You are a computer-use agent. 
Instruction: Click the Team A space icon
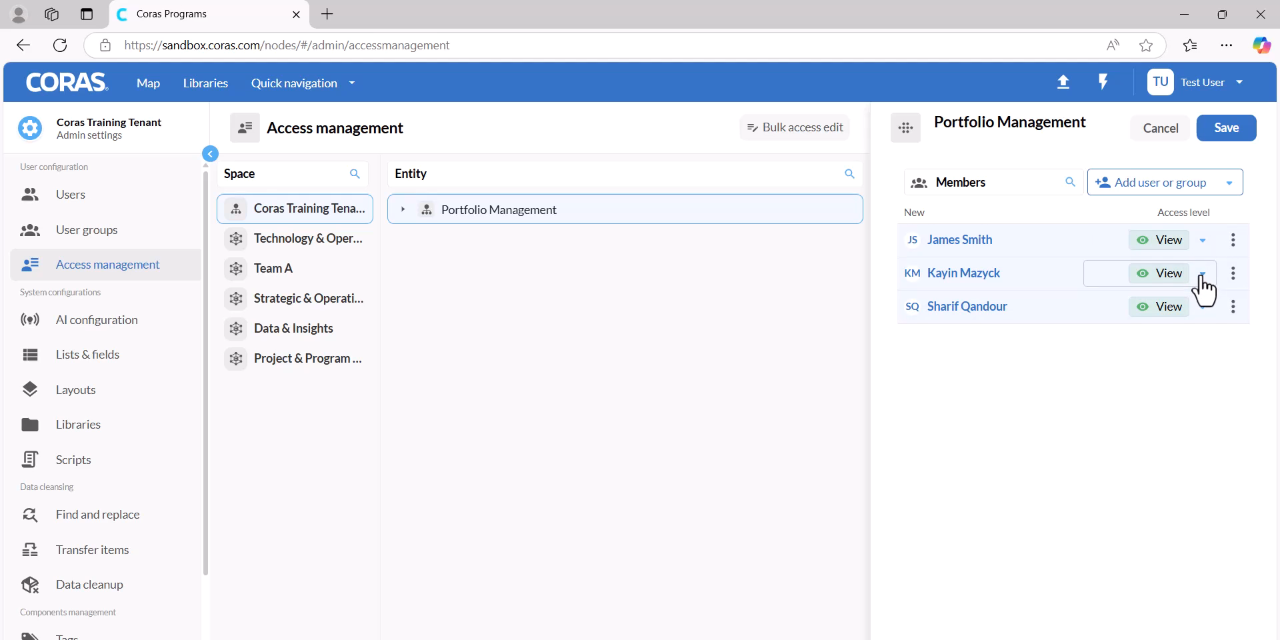236,268
